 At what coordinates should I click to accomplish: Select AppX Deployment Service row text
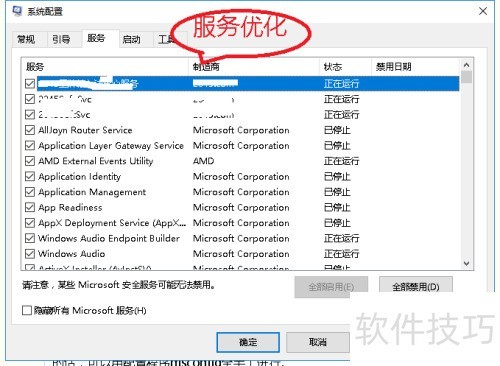112,223
